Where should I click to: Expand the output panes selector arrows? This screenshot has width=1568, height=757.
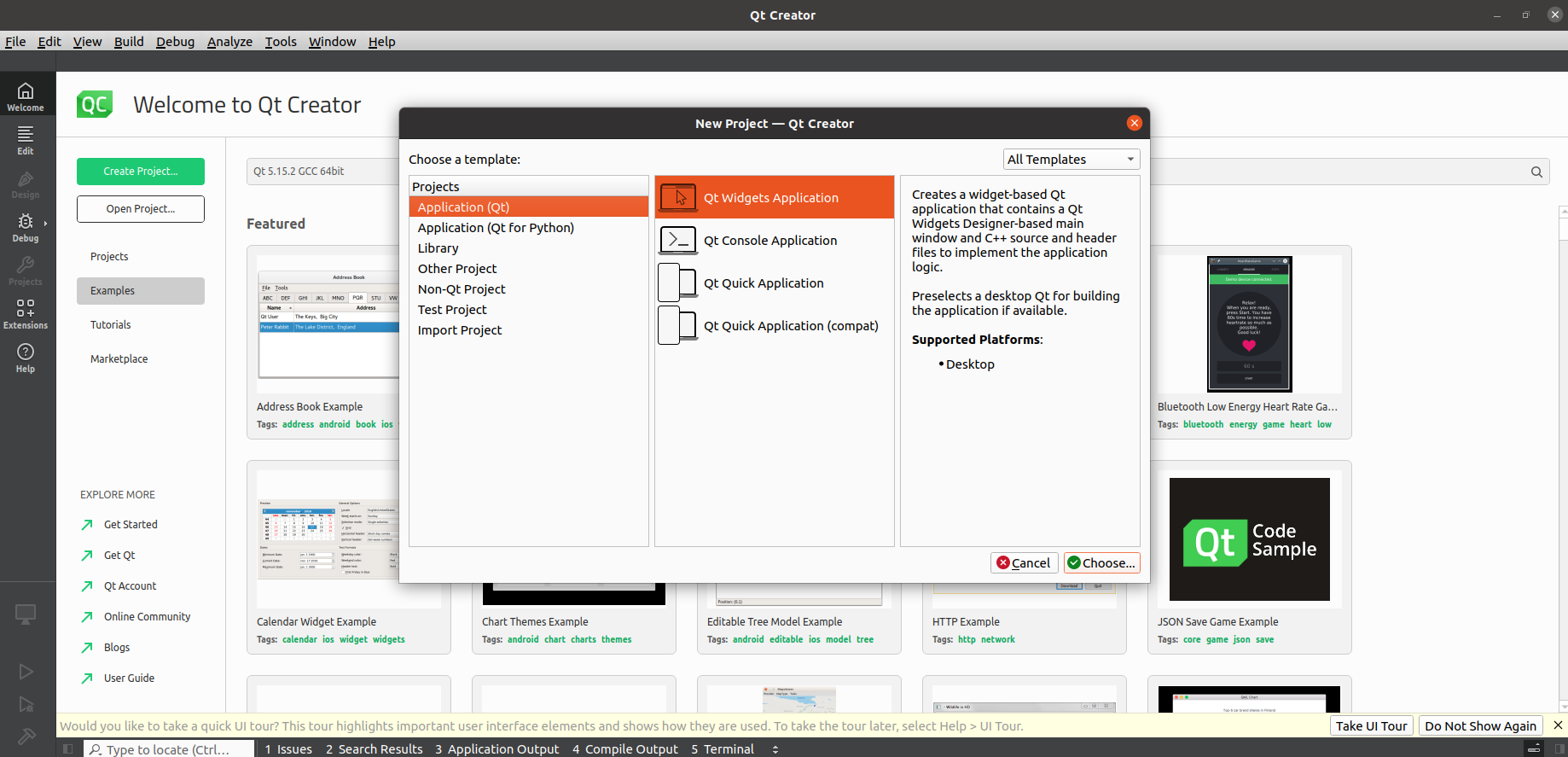coord(775,749)
